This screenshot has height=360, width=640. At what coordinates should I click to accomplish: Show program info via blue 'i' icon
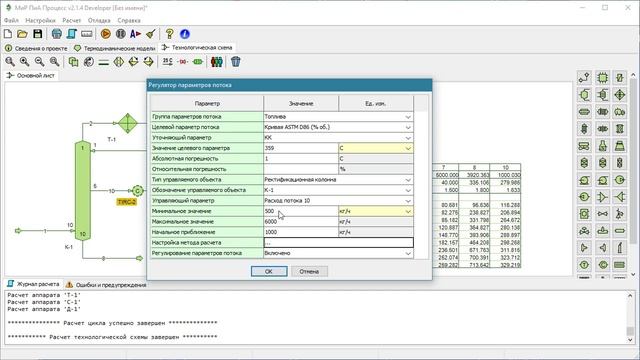184,34
